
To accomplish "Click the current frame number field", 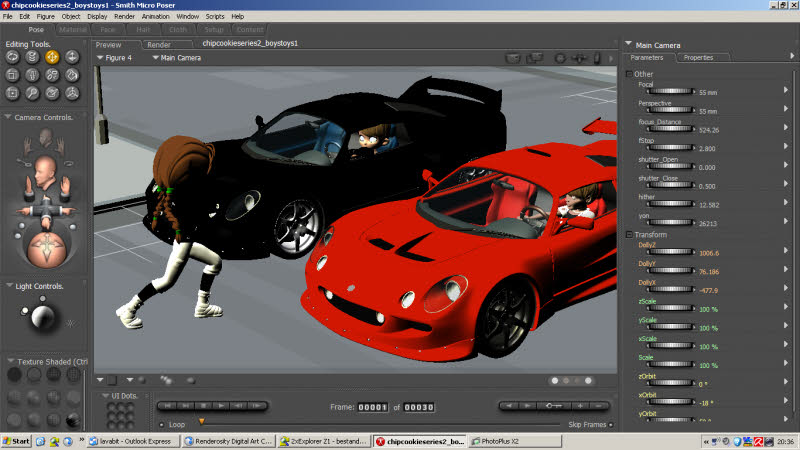I will tap(373, 407).
